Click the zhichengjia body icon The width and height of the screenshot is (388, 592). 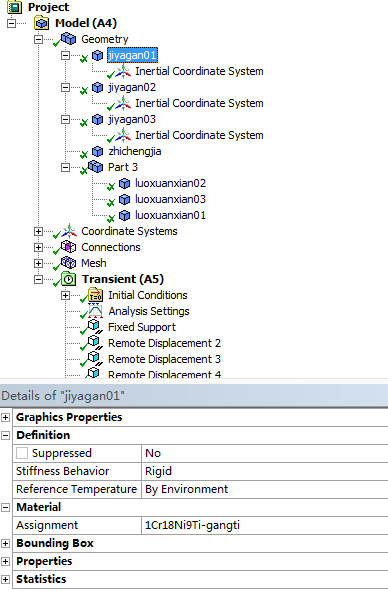[97, 151]
